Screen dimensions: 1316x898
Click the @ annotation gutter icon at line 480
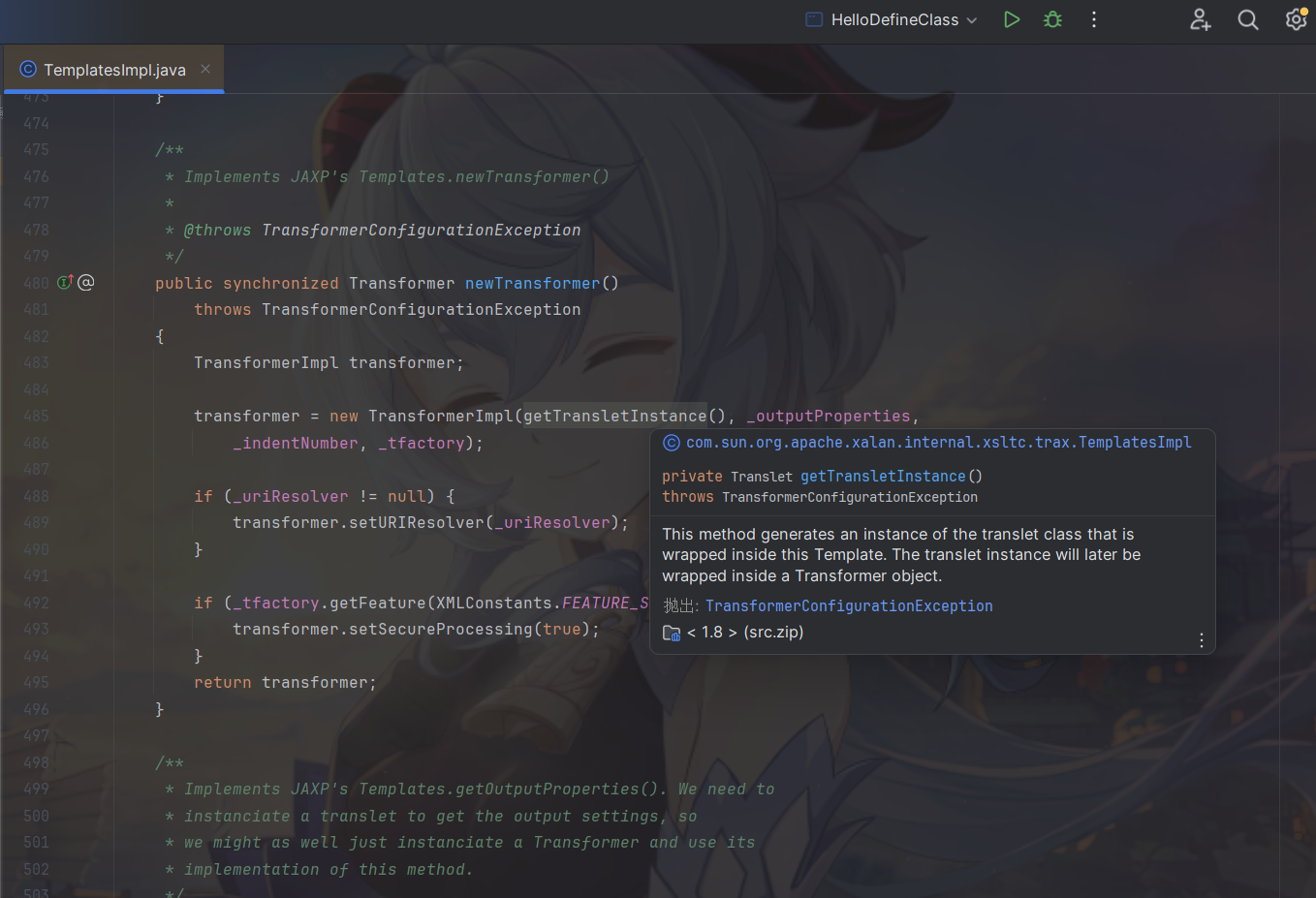(x=86, y=283)
